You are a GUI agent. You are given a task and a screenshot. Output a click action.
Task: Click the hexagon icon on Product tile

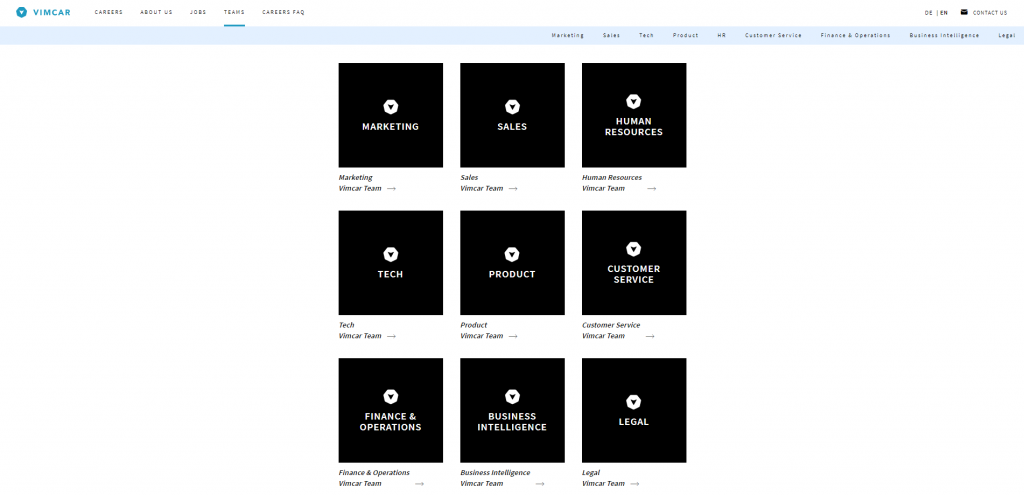[512, 255]
